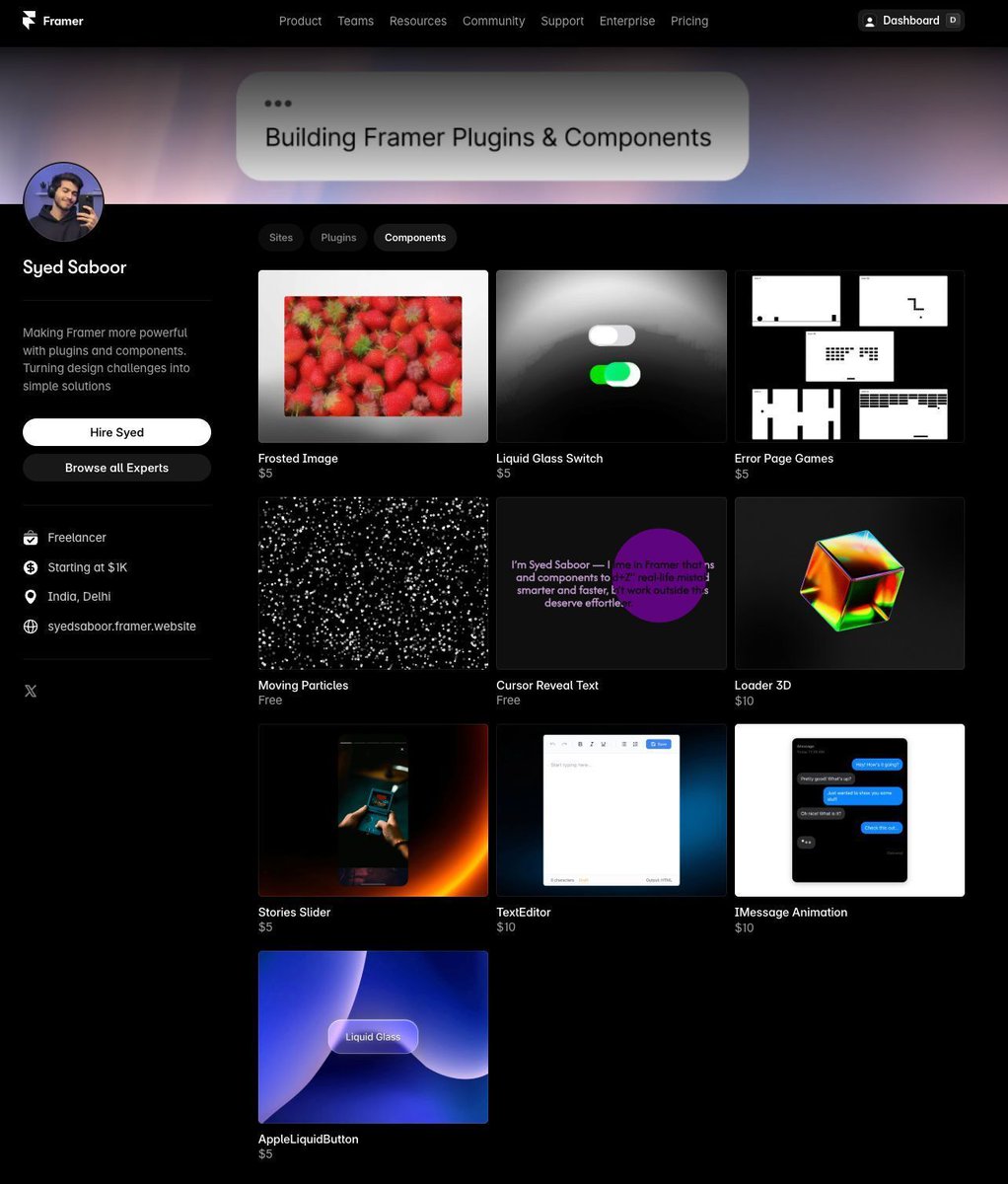Click the Syed Saboor name heading
This screenshot has height=1184, width=1008.
pyautogui.click(x=75, y=267)
